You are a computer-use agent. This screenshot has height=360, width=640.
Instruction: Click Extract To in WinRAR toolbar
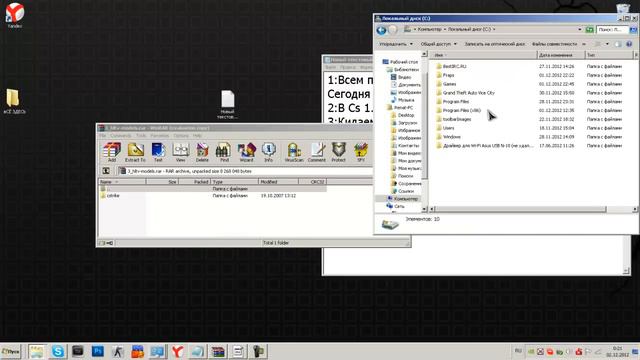(x=135, y=152)
